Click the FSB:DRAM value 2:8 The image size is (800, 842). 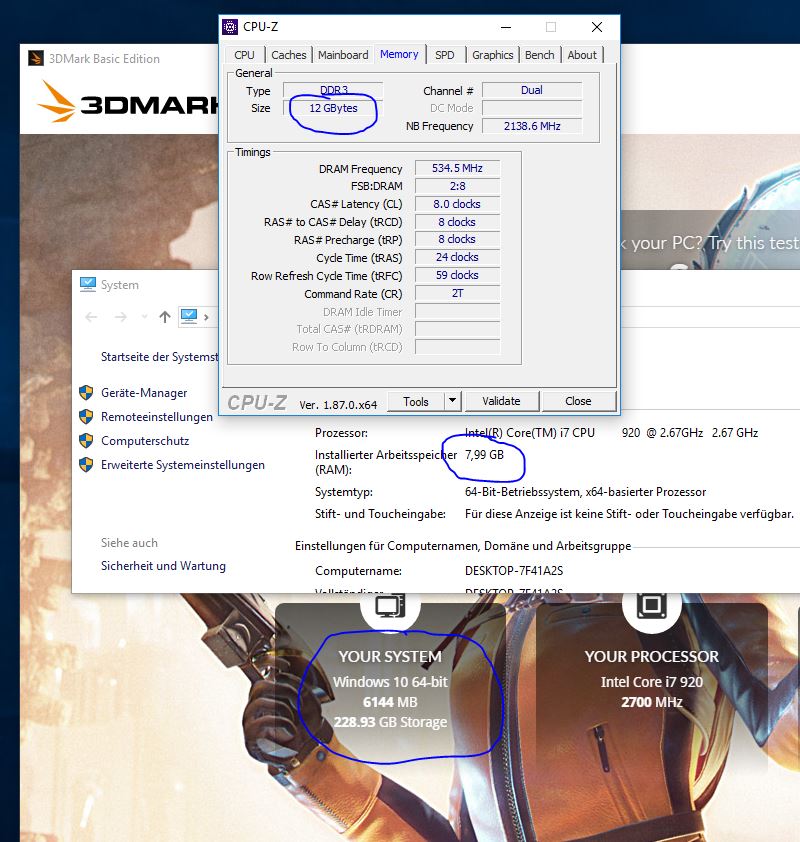click(x=457, y=186)
